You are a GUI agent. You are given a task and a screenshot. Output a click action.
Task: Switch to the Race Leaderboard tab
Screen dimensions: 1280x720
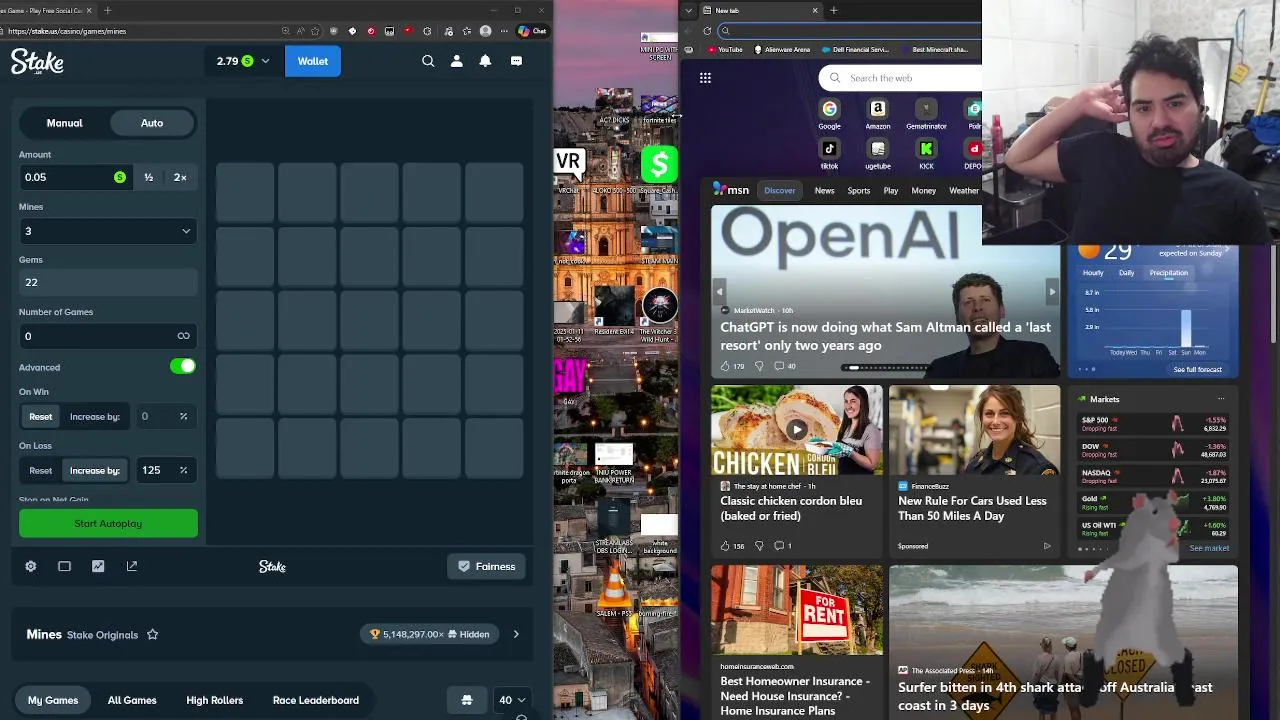pyautogui.click(x=316, y=700)
